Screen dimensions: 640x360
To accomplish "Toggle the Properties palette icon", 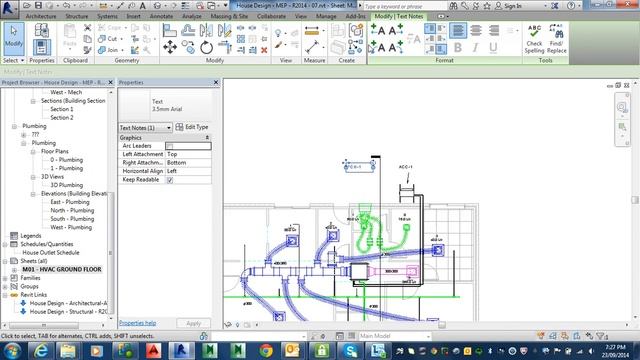I will [x=42, y=47].
